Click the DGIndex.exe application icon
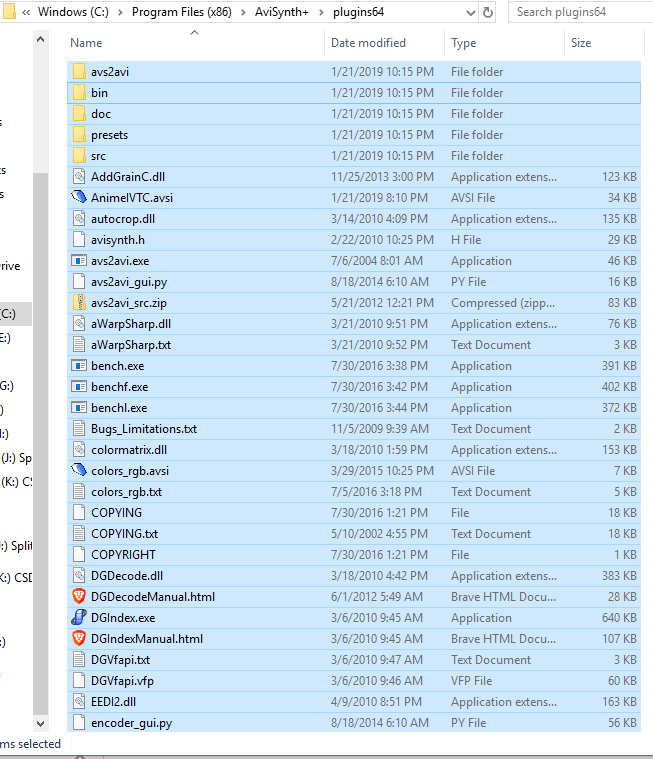 point(79,618)
